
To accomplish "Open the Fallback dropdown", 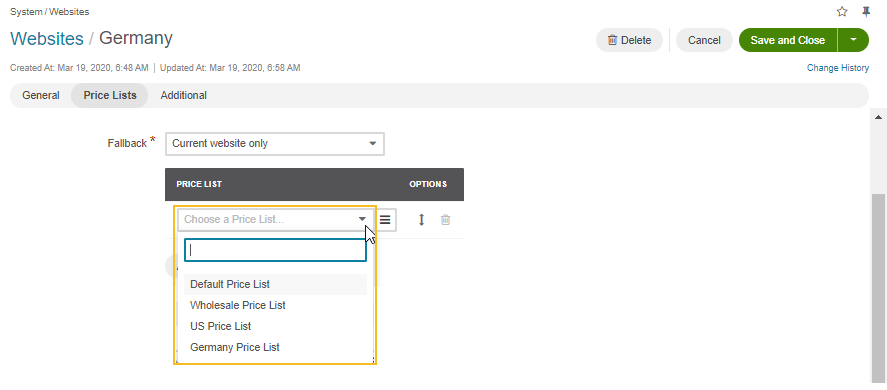I will 275,144.
